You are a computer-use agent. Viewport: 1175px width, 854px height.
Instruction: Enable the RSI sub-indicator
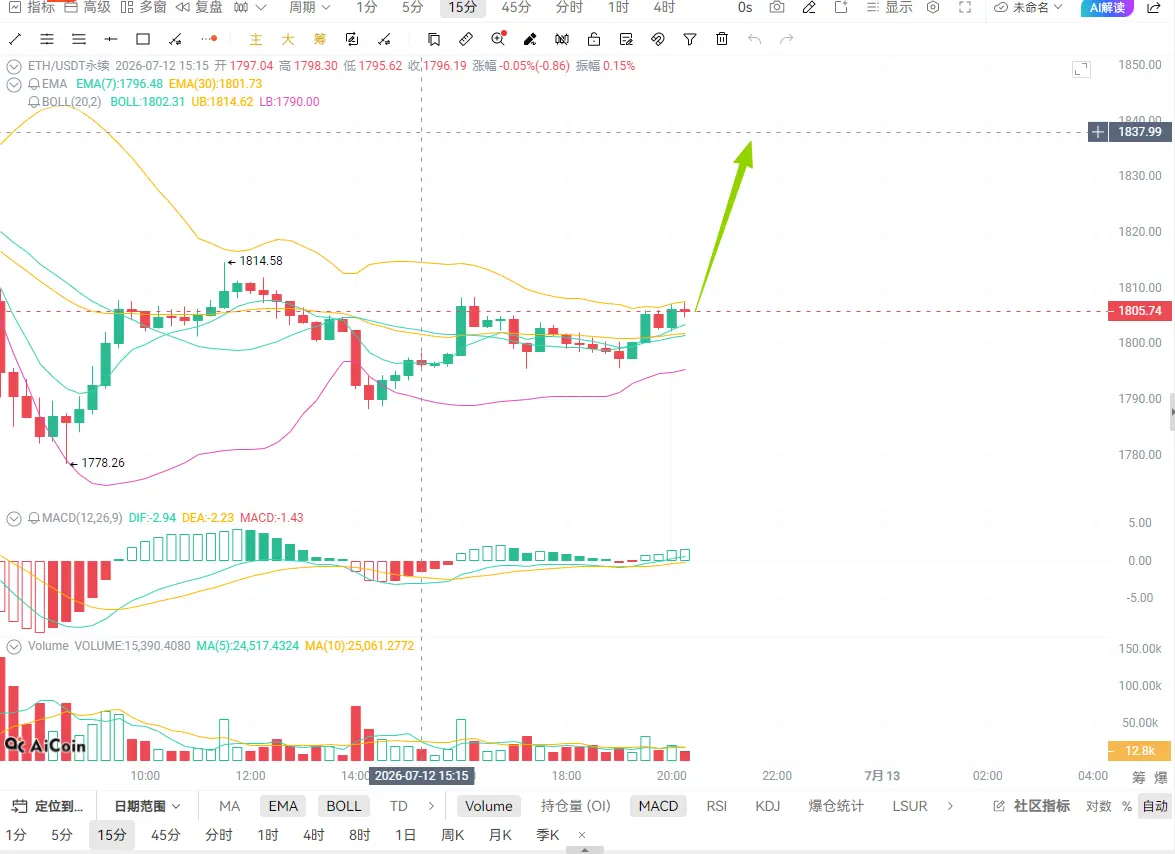716,806
